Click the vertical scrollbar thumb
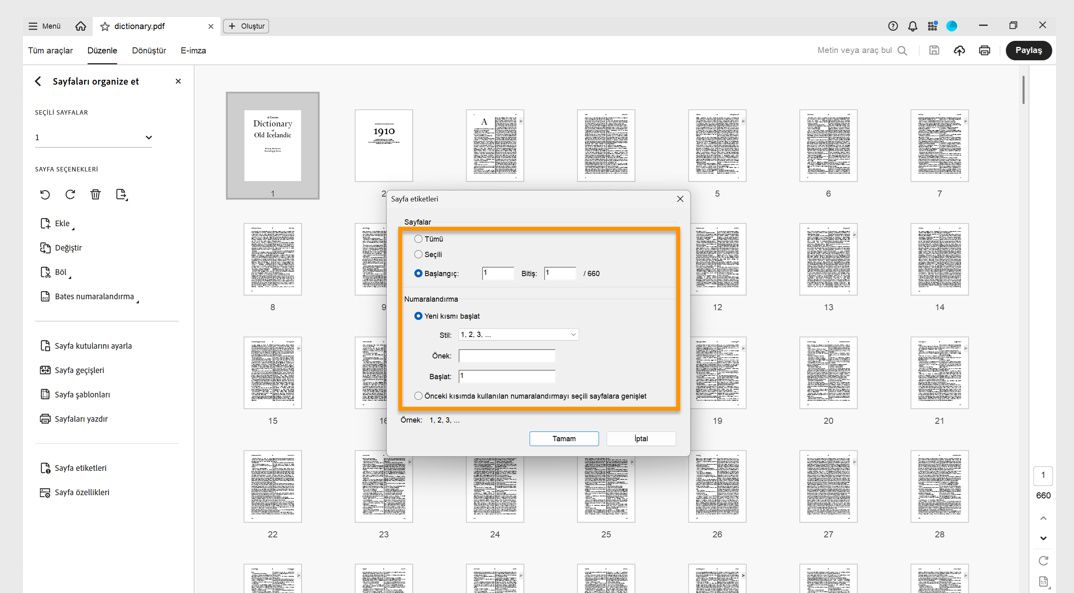 click(1024, 90)
